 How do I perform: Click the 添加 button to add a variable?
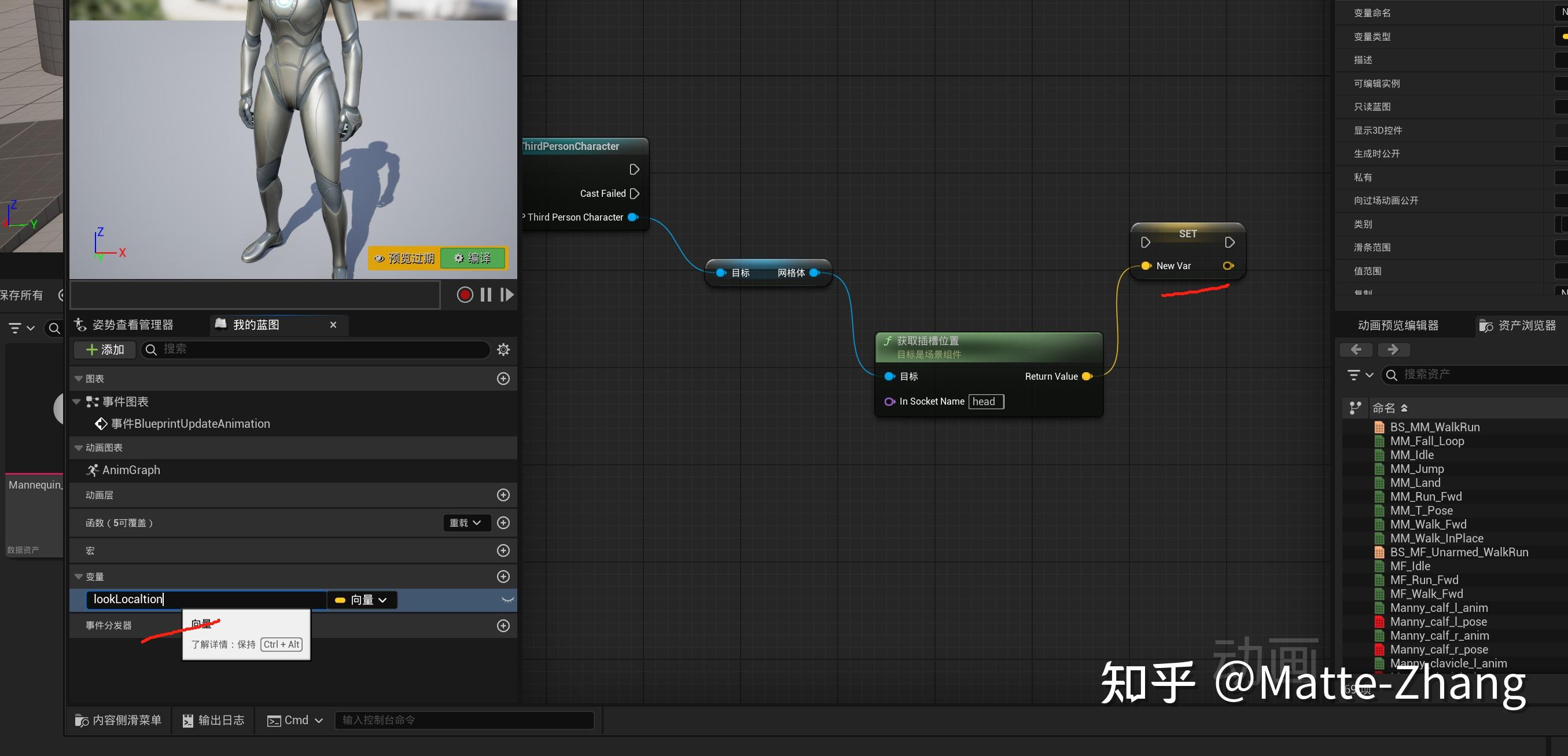(x=104, y=349)
